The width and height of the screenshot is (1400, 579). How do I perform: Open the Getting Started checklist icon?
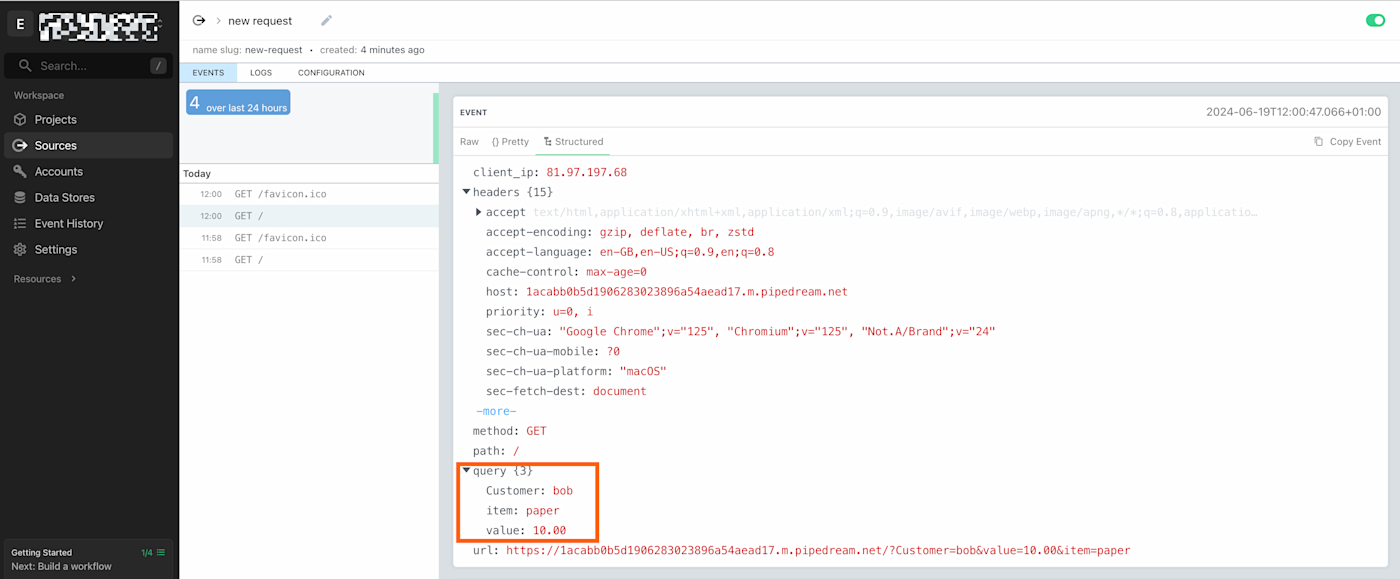point(161,552)
